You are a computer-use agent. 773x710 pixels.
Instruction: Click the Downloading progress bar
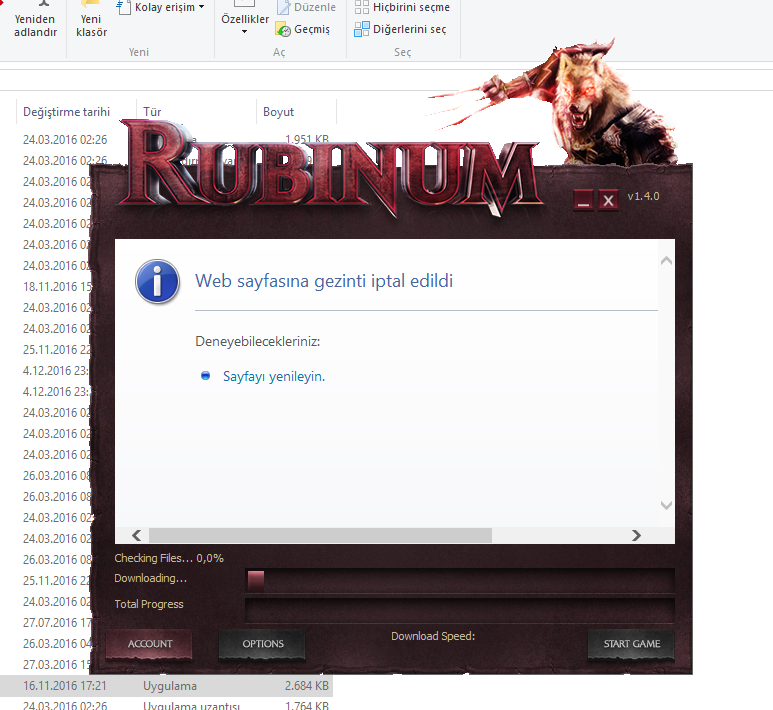click(x=459, y=580)
